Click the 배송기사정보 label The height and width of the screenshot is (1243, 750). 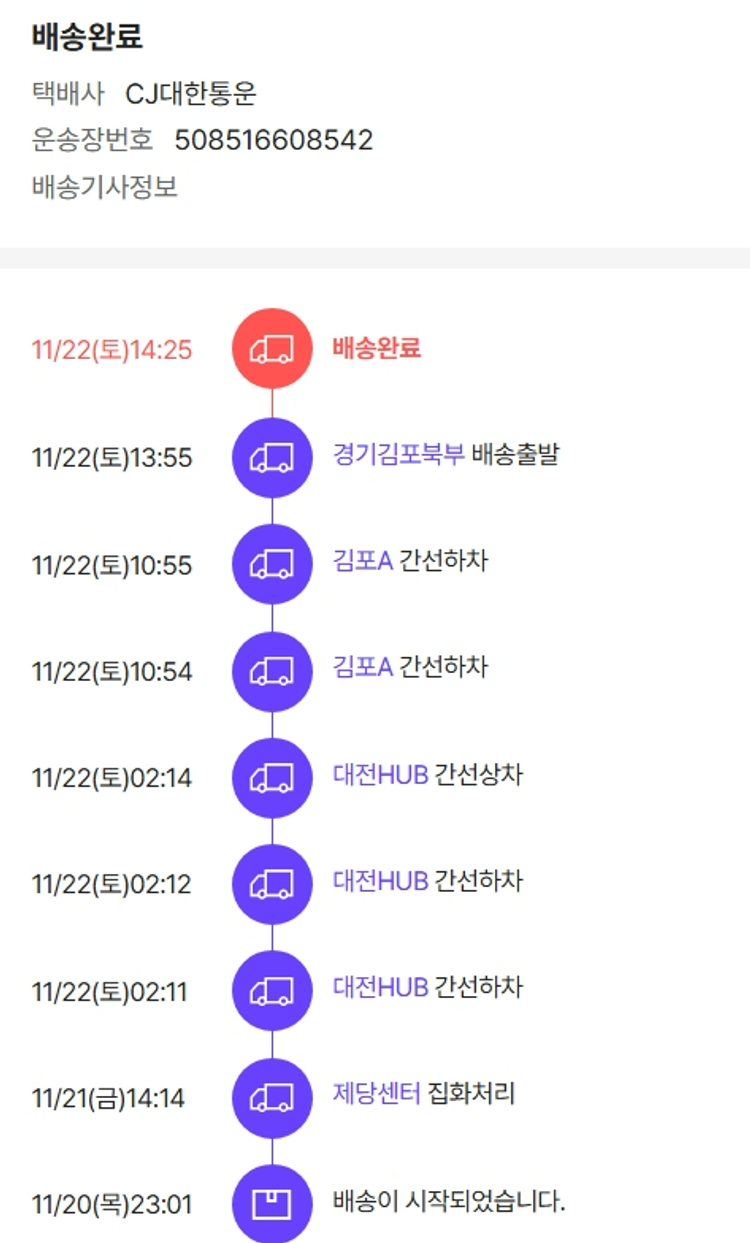[x=105, y=187]
